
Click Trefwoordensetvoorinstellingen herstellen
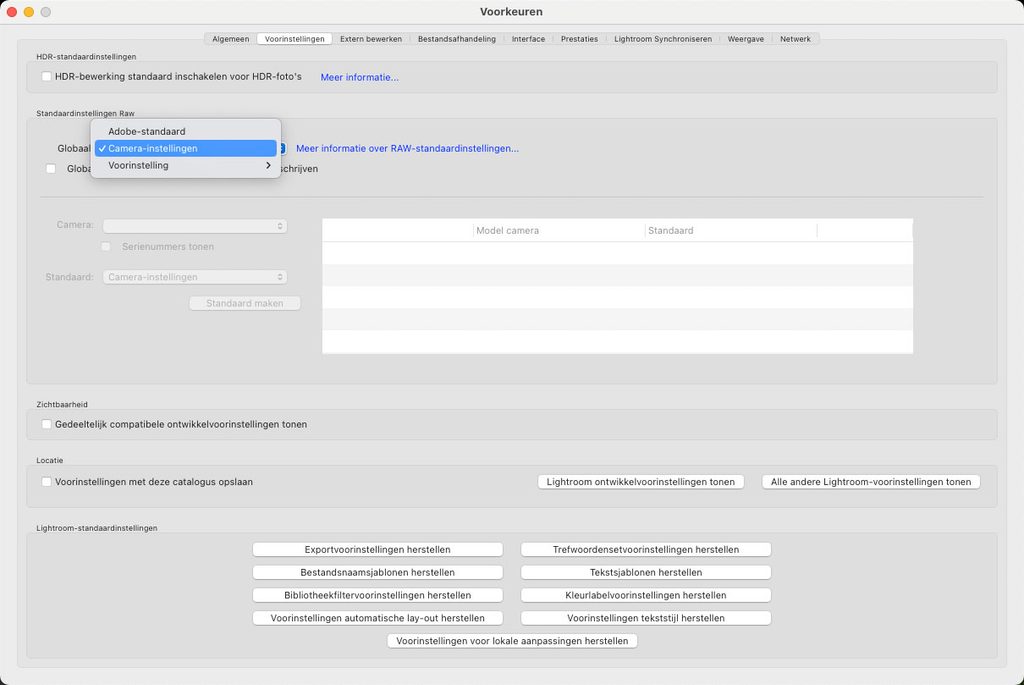646,549
